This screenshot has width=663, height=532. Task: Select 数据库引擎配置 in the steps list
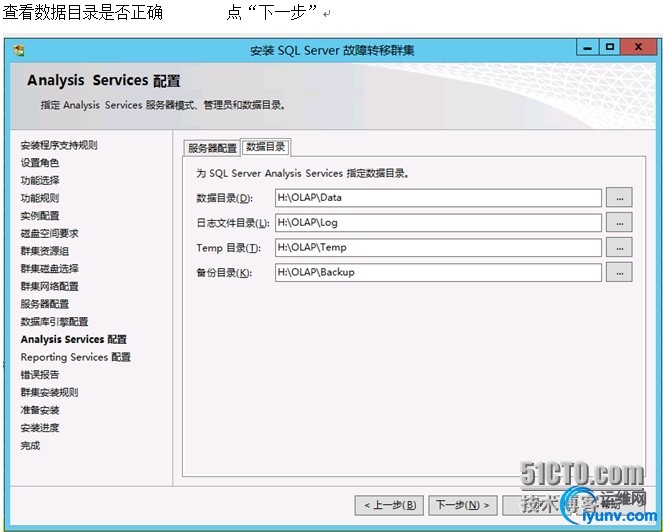pyautogui.click(x=54, y=322)
